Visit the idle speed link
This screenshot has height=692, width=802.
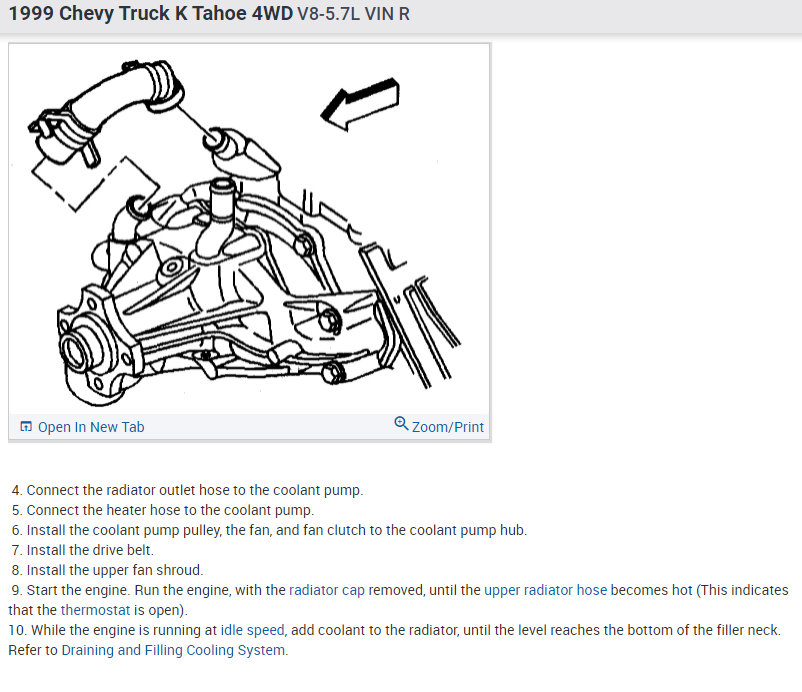click(252, 630)
